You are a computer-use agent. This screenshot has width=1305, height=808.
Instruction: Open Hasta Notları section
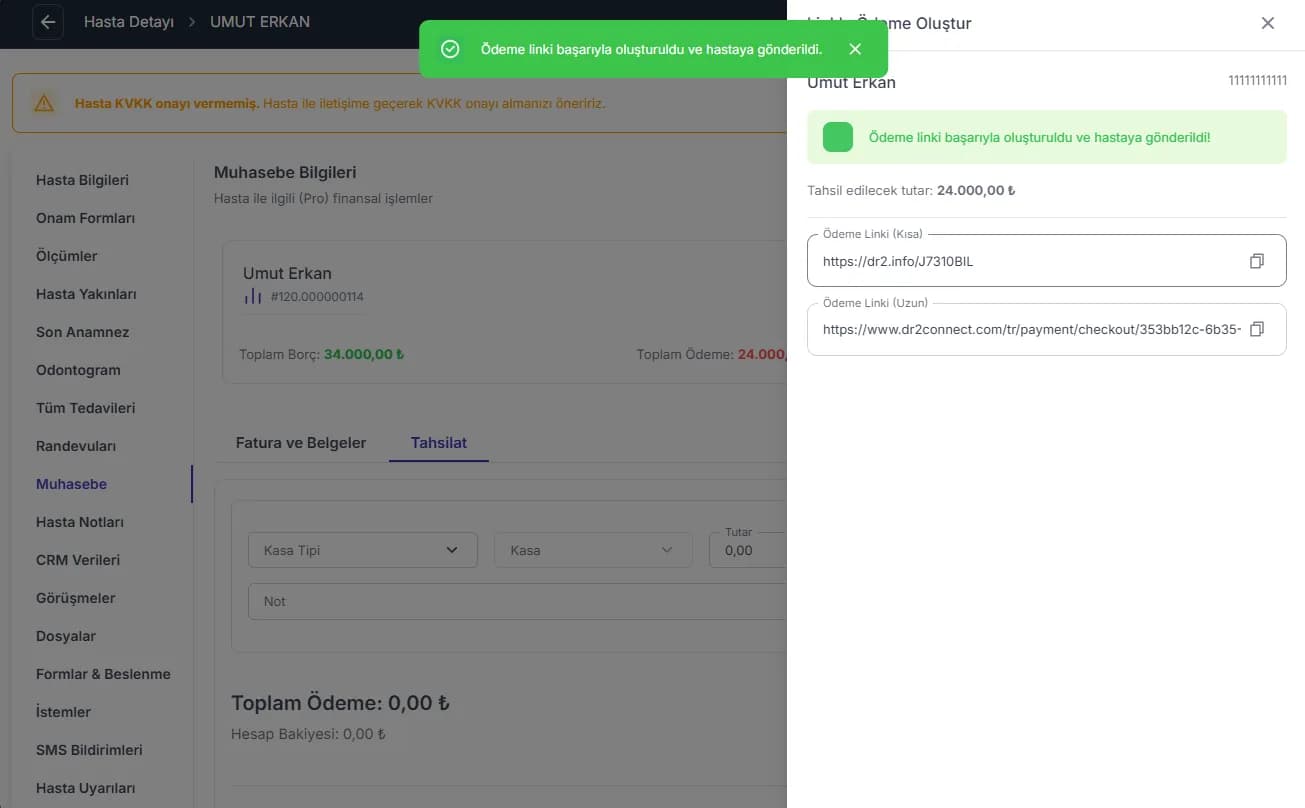(80, 522)
